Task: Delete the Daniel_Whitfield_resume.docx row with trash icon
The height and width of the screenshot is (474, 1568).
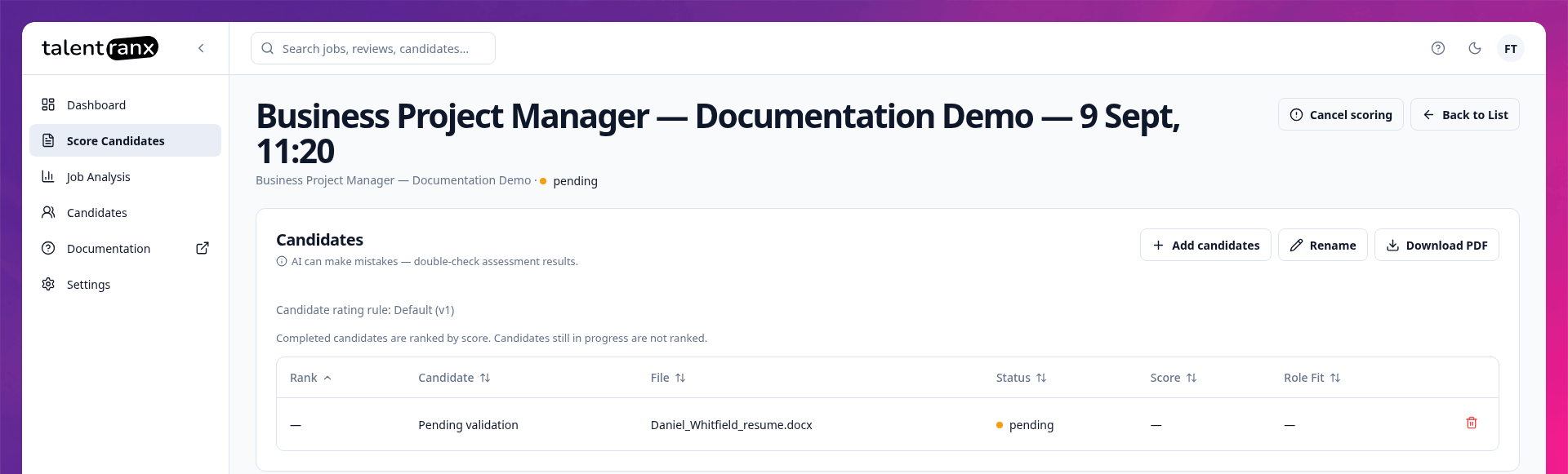Action: [1472, 423]
